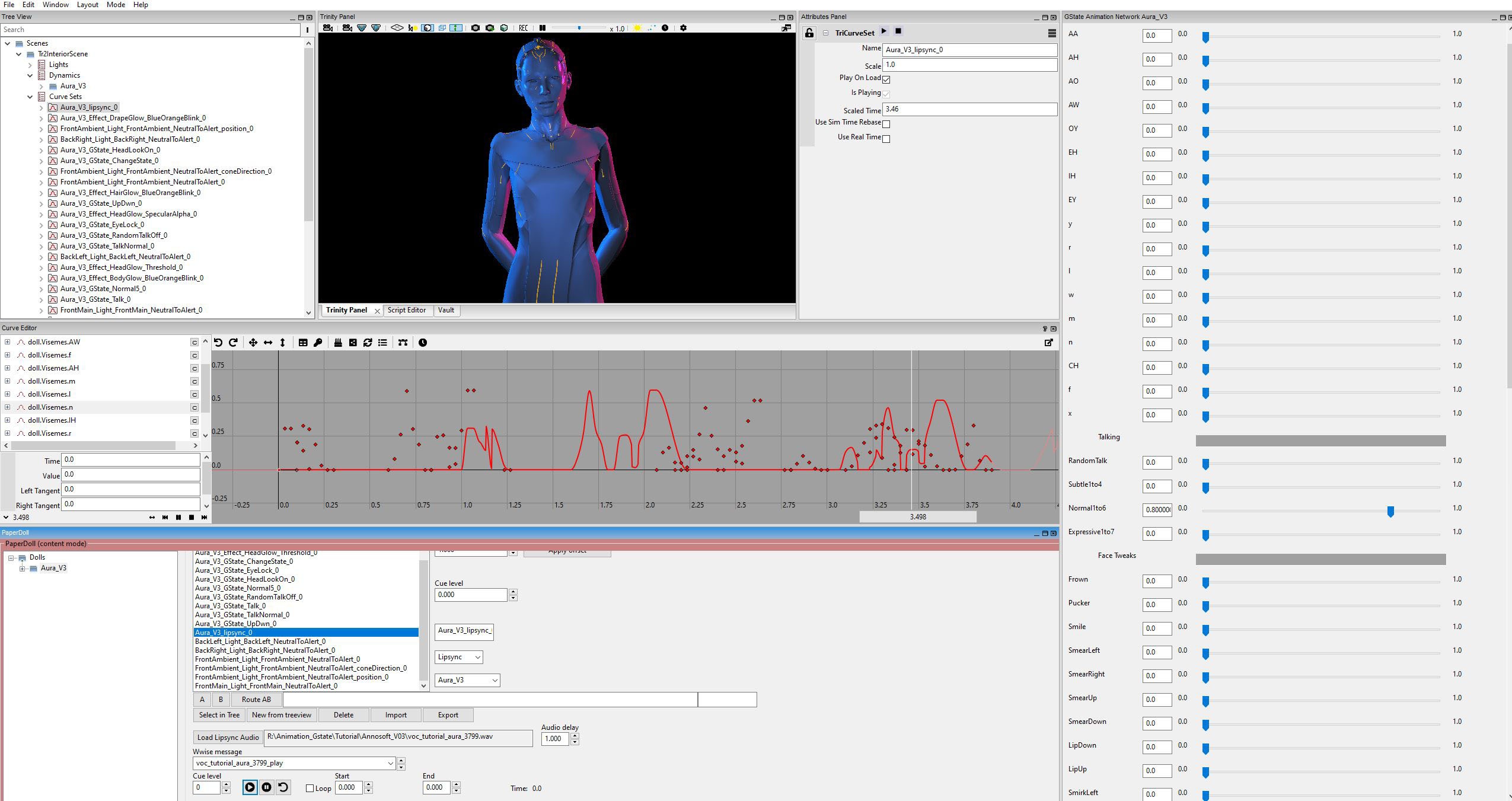Click the sun lighting icon in Trinity toolbar
The image size is (1512, 801).
[x=637, y=28]
